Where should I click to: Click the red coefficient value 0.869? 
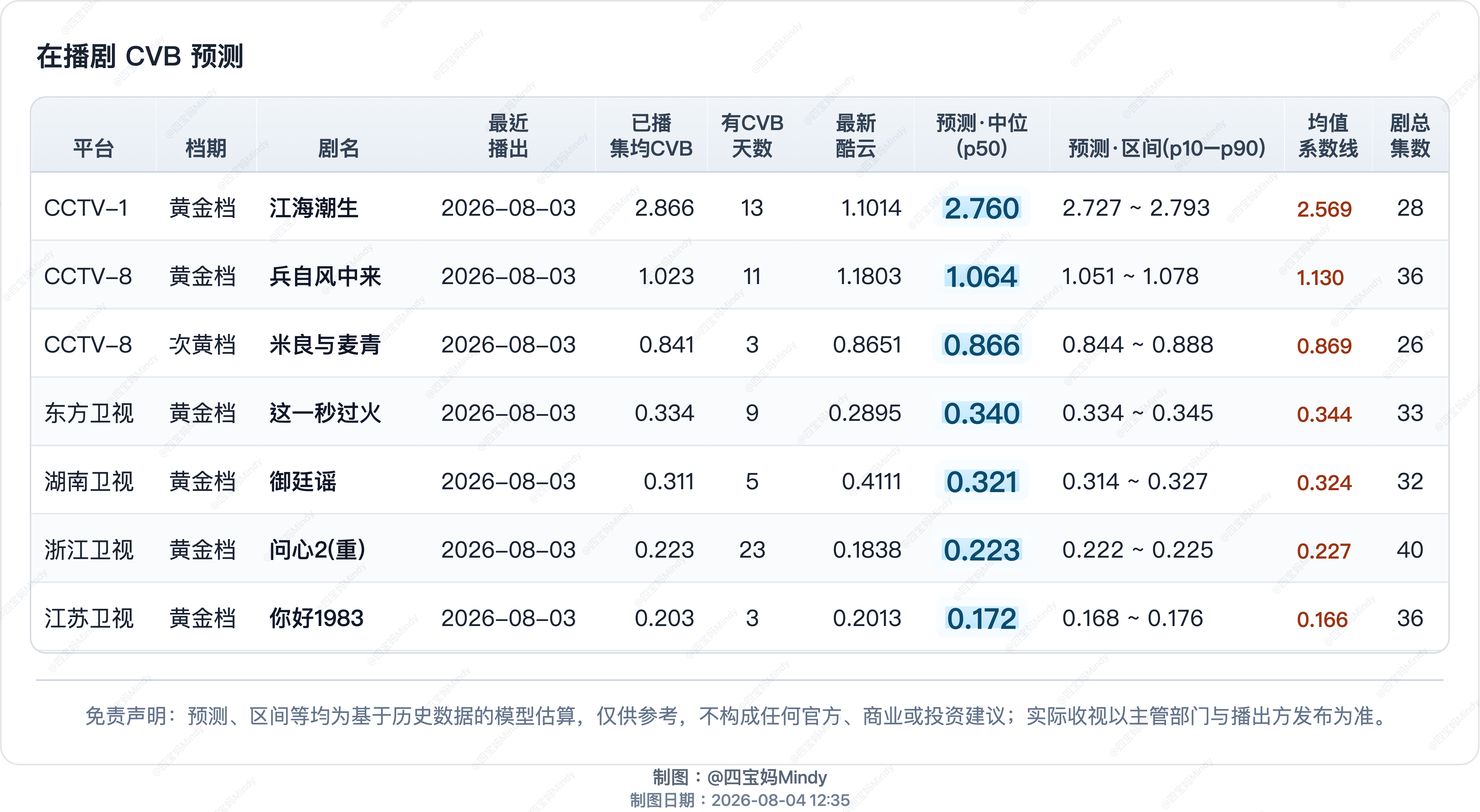(x=1324, y=346)
